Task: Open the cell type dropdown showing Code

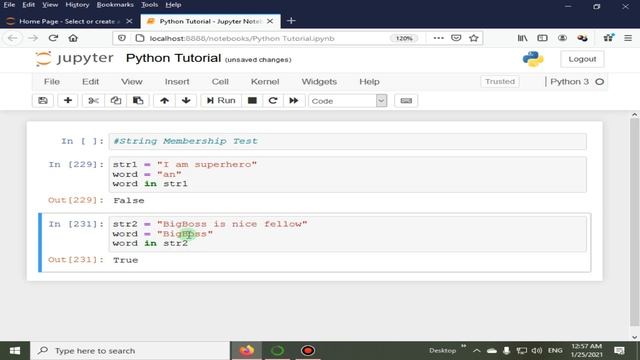Action: 348,100
